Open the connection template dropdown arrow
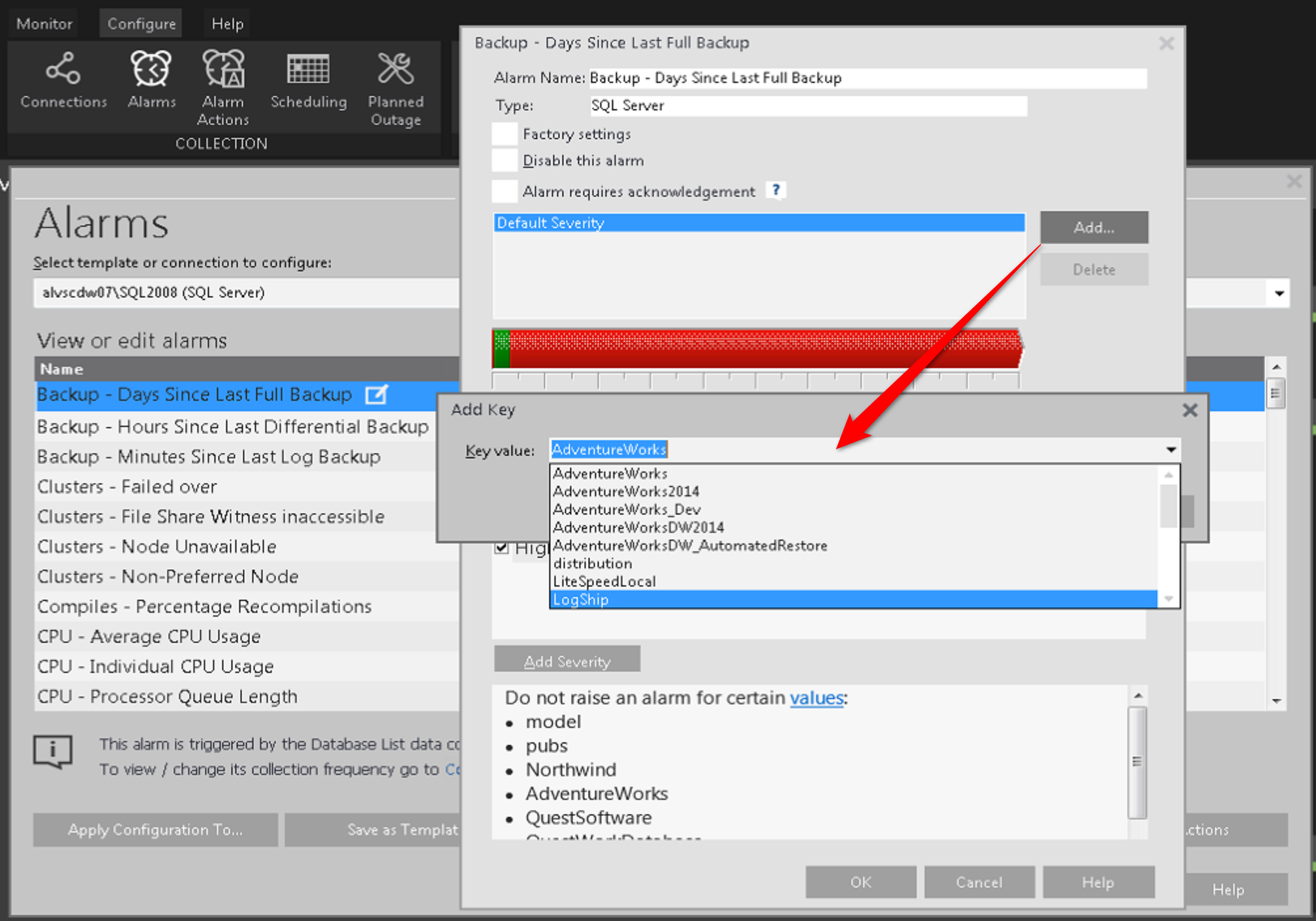Image resolution: width=1316 pixels, height=921 pixels. point(1279,294)
